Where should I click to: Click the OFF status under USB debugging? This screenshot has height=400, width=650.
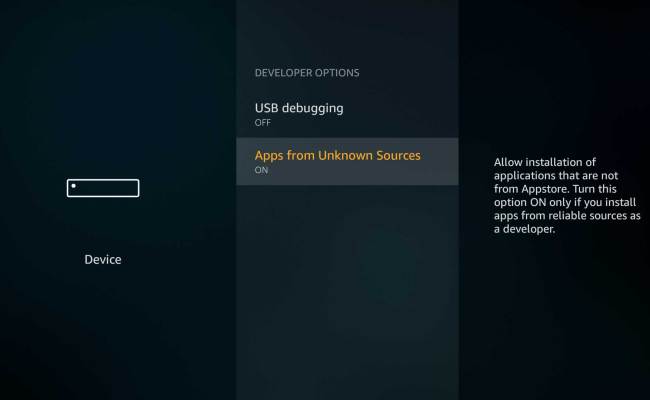(263, 123)
